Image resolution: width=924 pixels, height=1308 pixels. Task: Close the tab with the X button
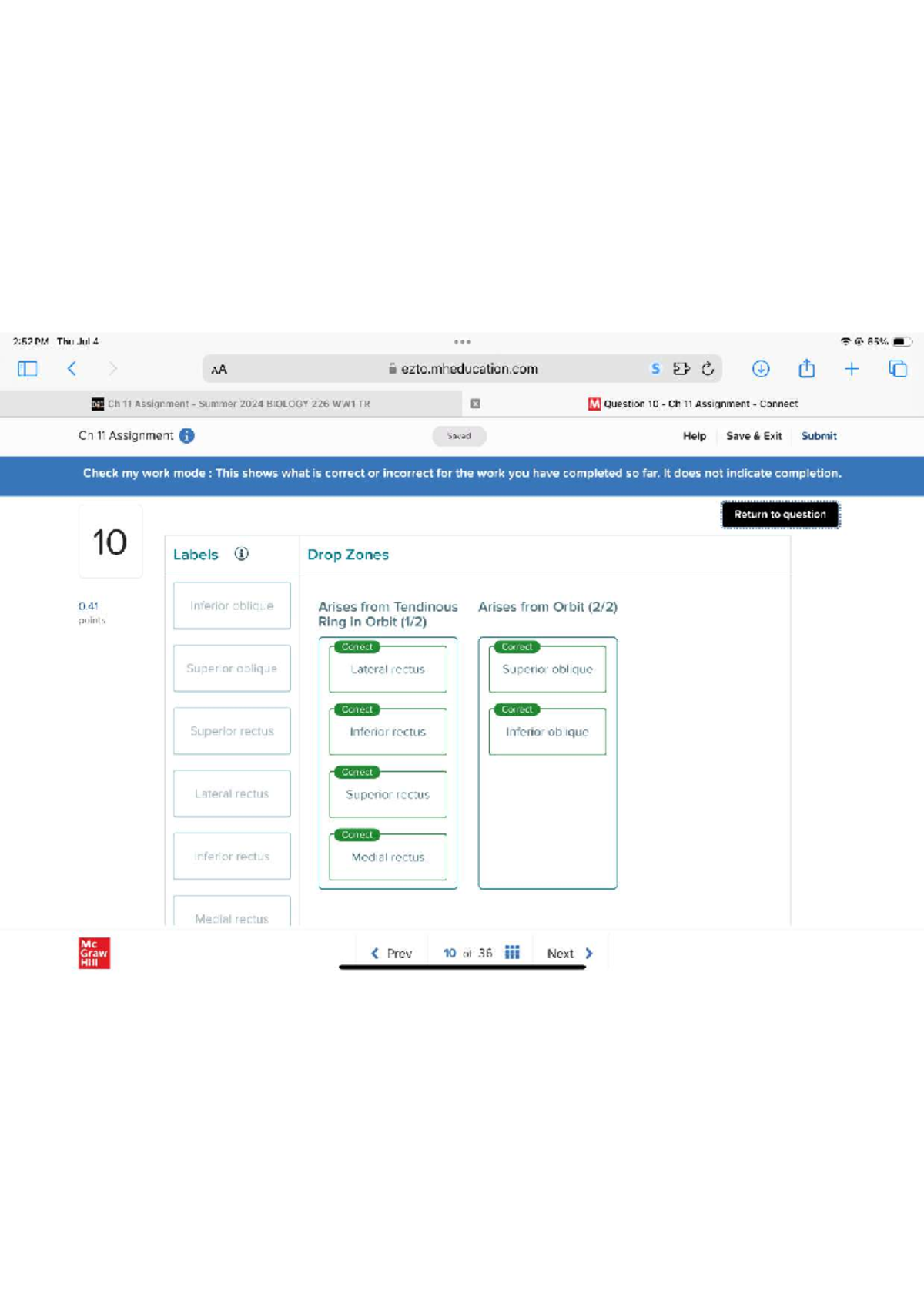click(x=475, y=404)
